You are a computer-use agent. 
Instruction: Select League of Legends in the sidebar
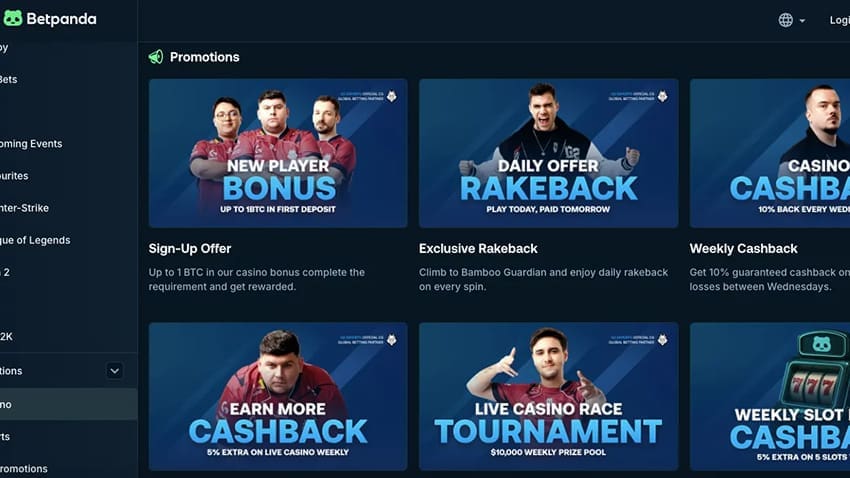[x=35, y=240]
